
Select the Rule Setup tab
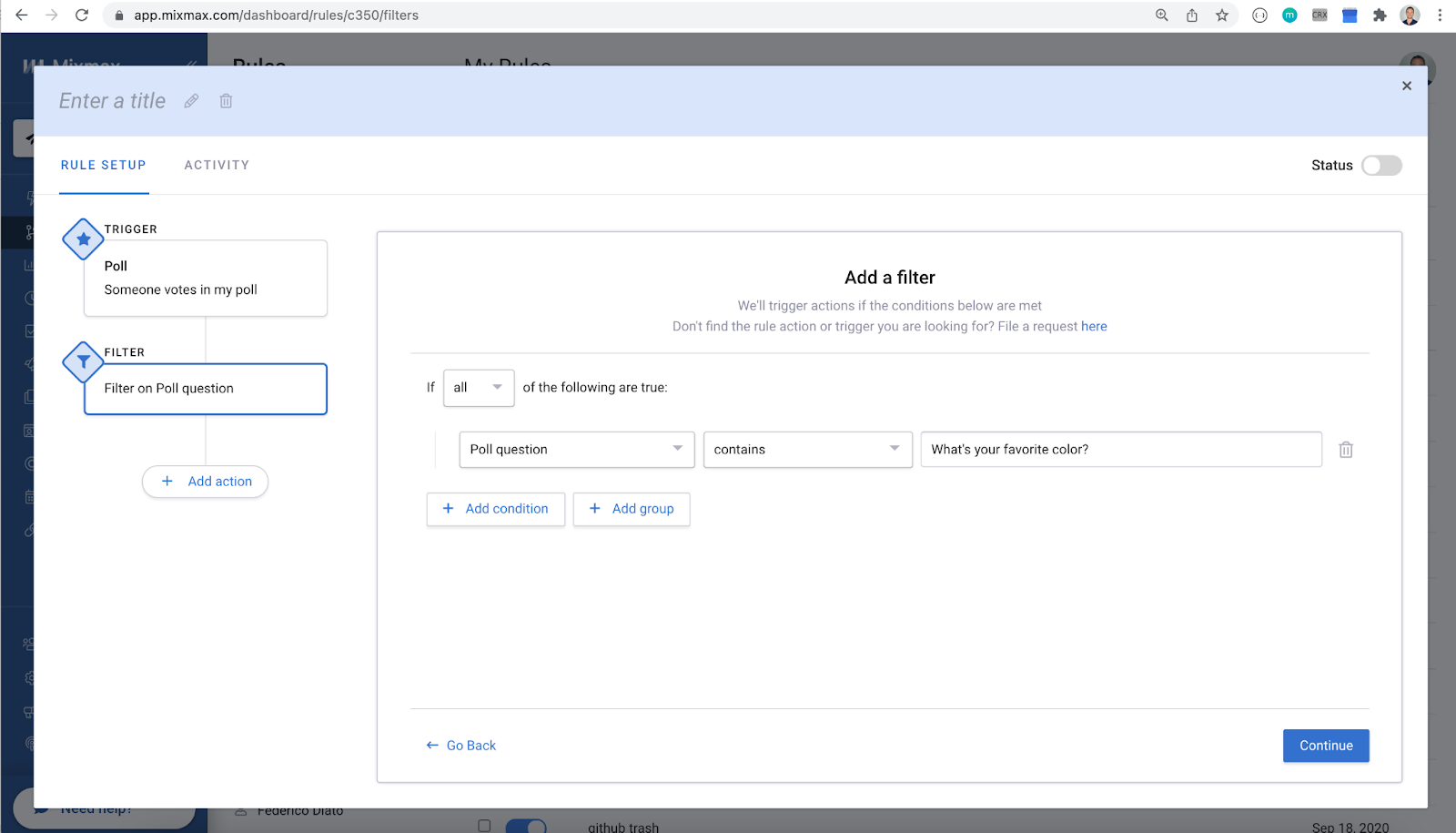click(104, 166)
